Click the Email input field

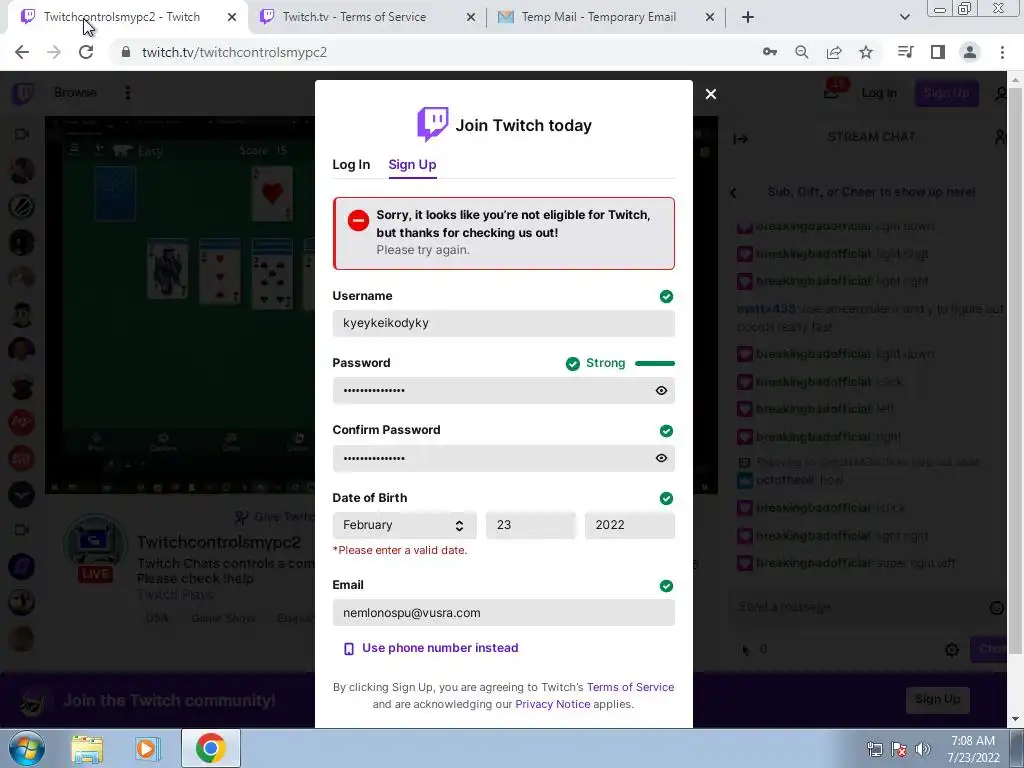503,613
